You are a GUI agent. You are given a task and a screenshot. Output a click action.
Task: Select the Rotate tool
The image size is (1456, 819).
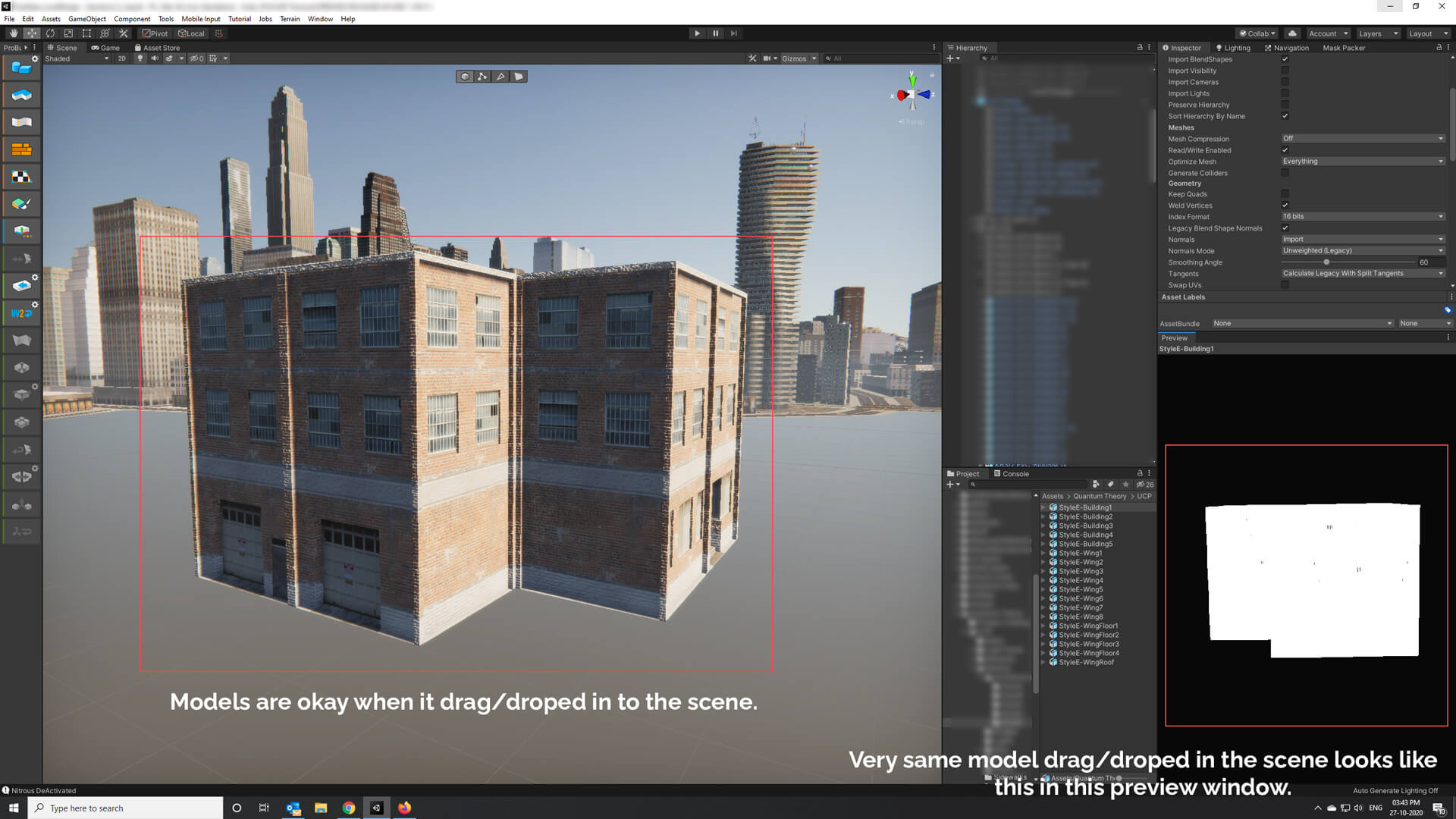click(50, 33)
